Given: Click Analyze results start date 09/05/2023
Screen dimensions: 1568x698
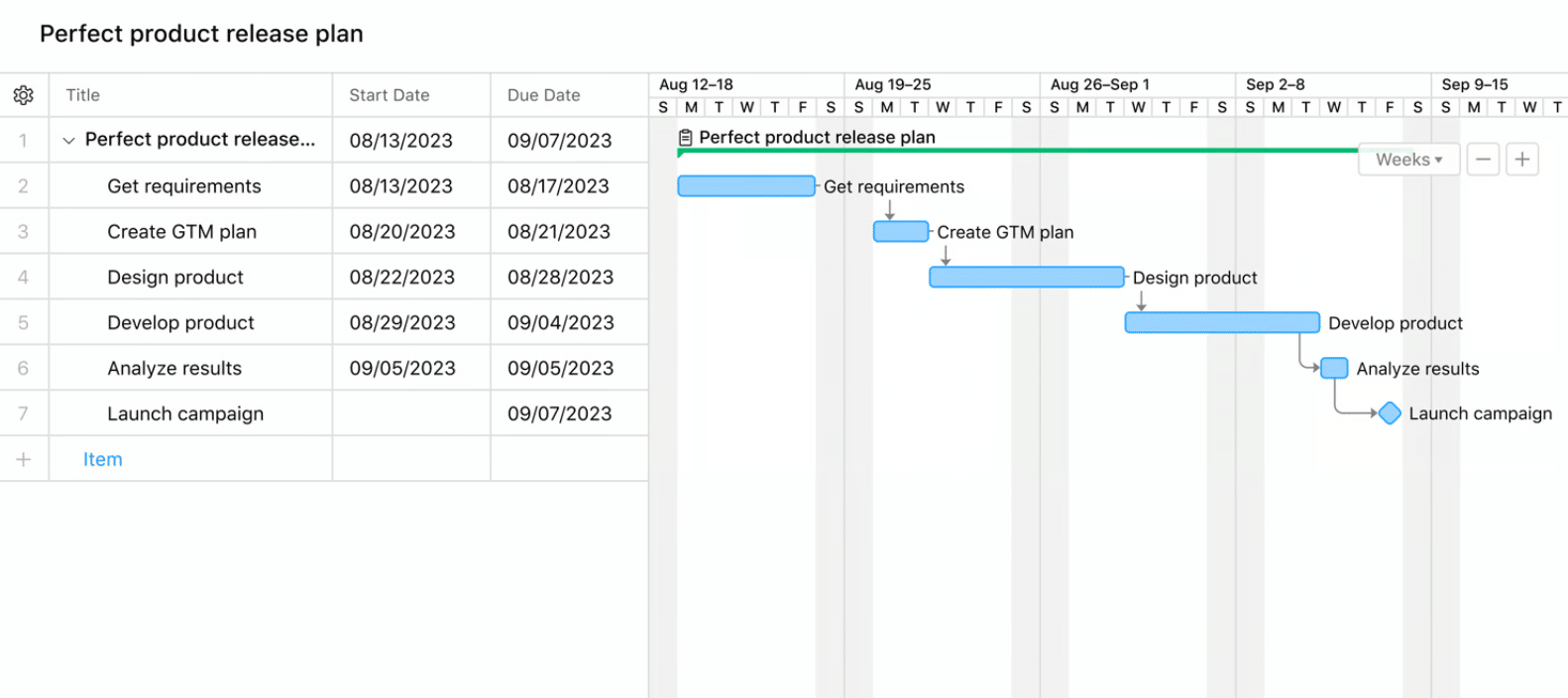Looking at the screenshot, I should (x=412, y=369).
